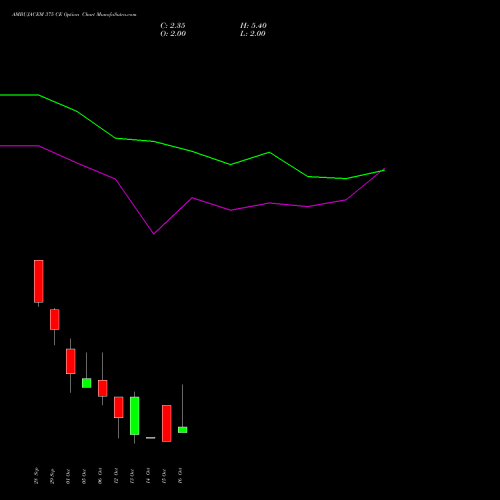Image resolution: width=500 pixels, height=500 pixels.
Task: Click the '01 Oct' date label
Action: pyautogui.click(x=68, y=476)
